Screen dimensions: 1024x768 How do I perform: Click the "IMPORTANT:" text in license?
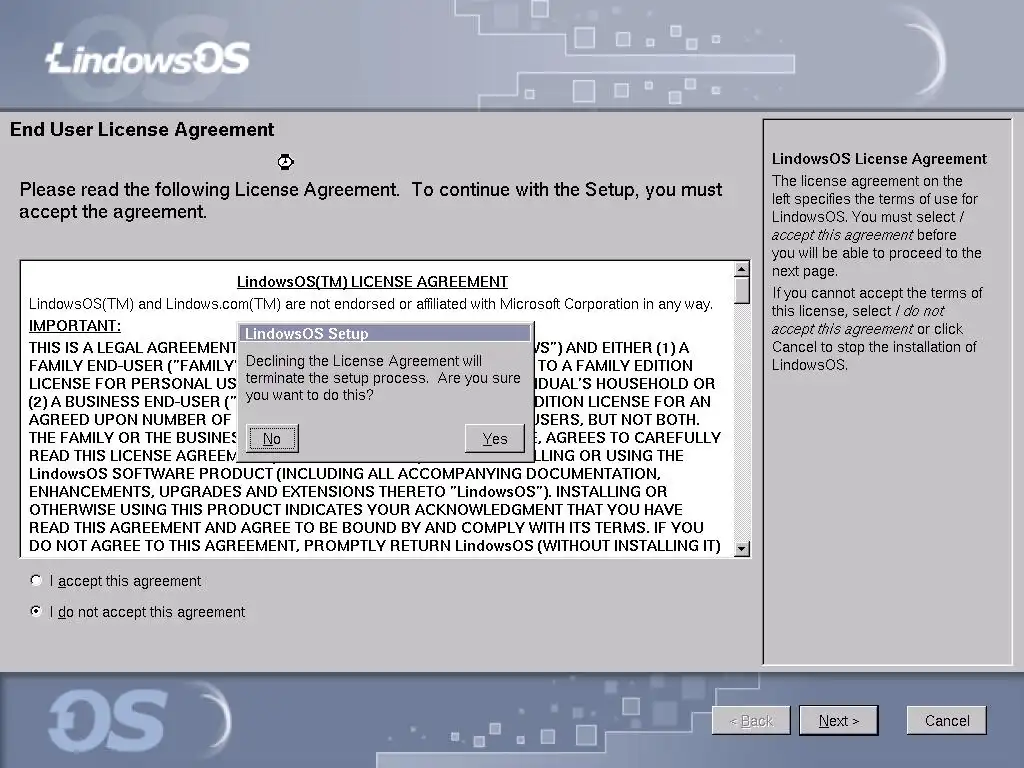coord(74,325)
